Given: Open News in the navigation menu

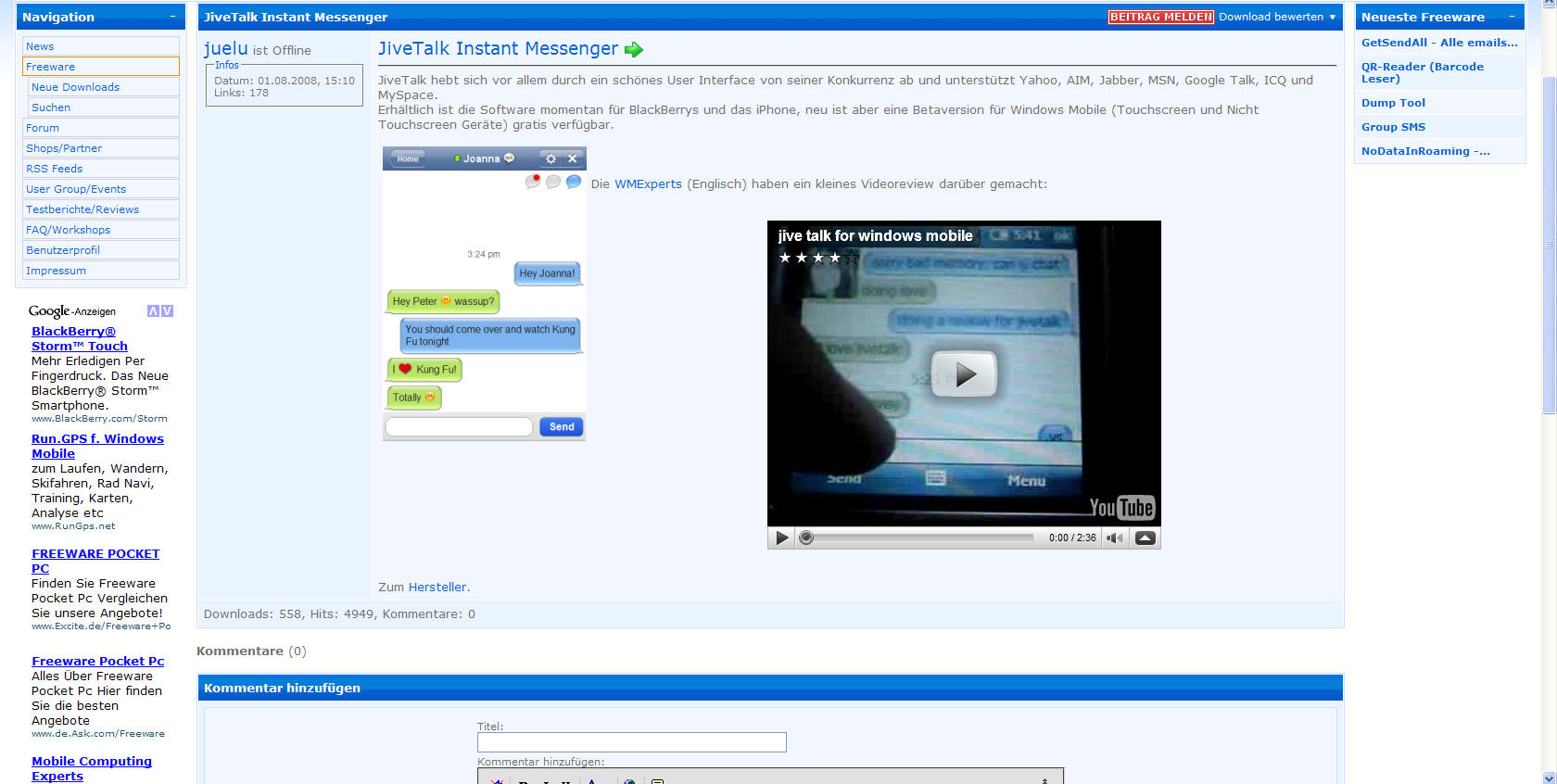Looking at the screenshot, I should point(101,46).
